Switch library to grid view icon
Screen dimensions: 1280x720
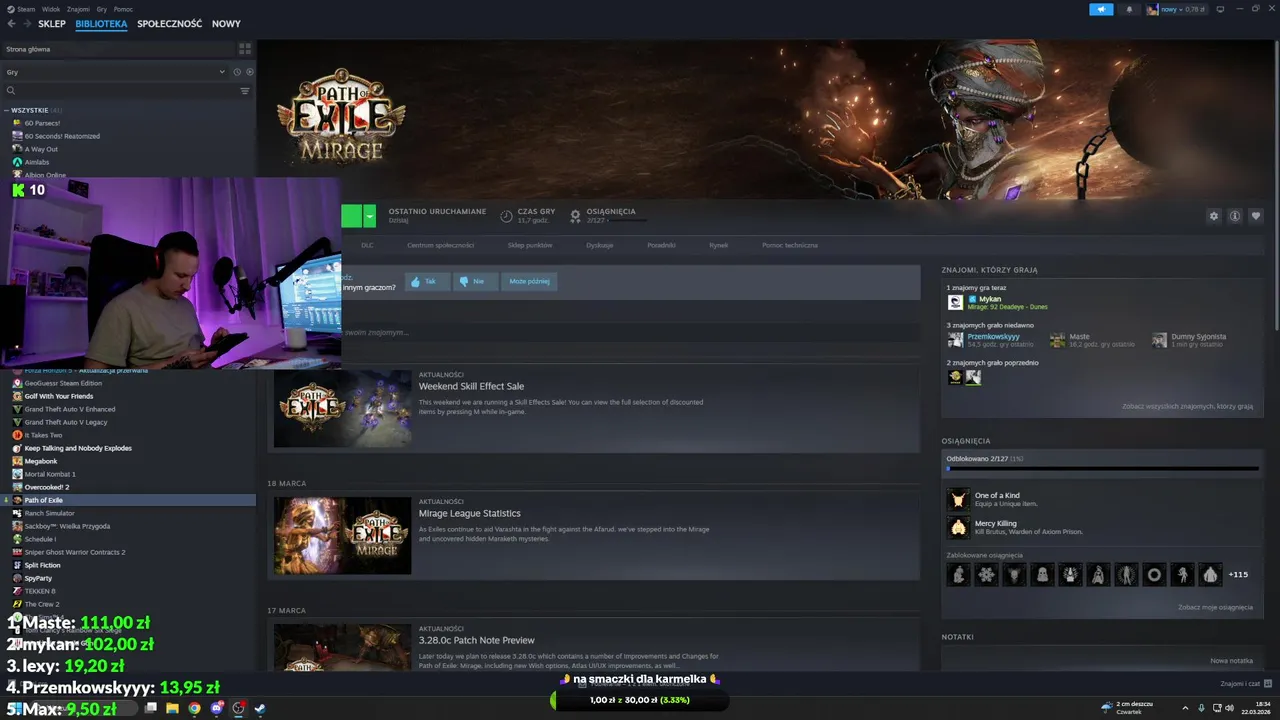[245, 48]
